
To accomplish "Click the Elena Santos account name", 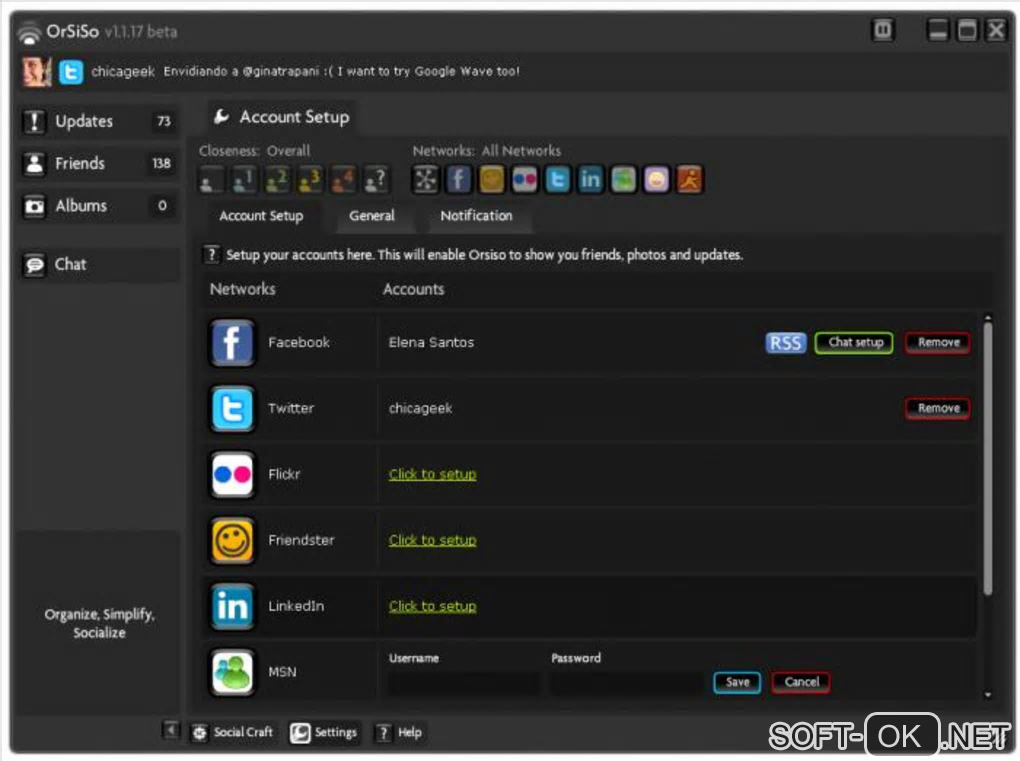I will pos(431,343).
